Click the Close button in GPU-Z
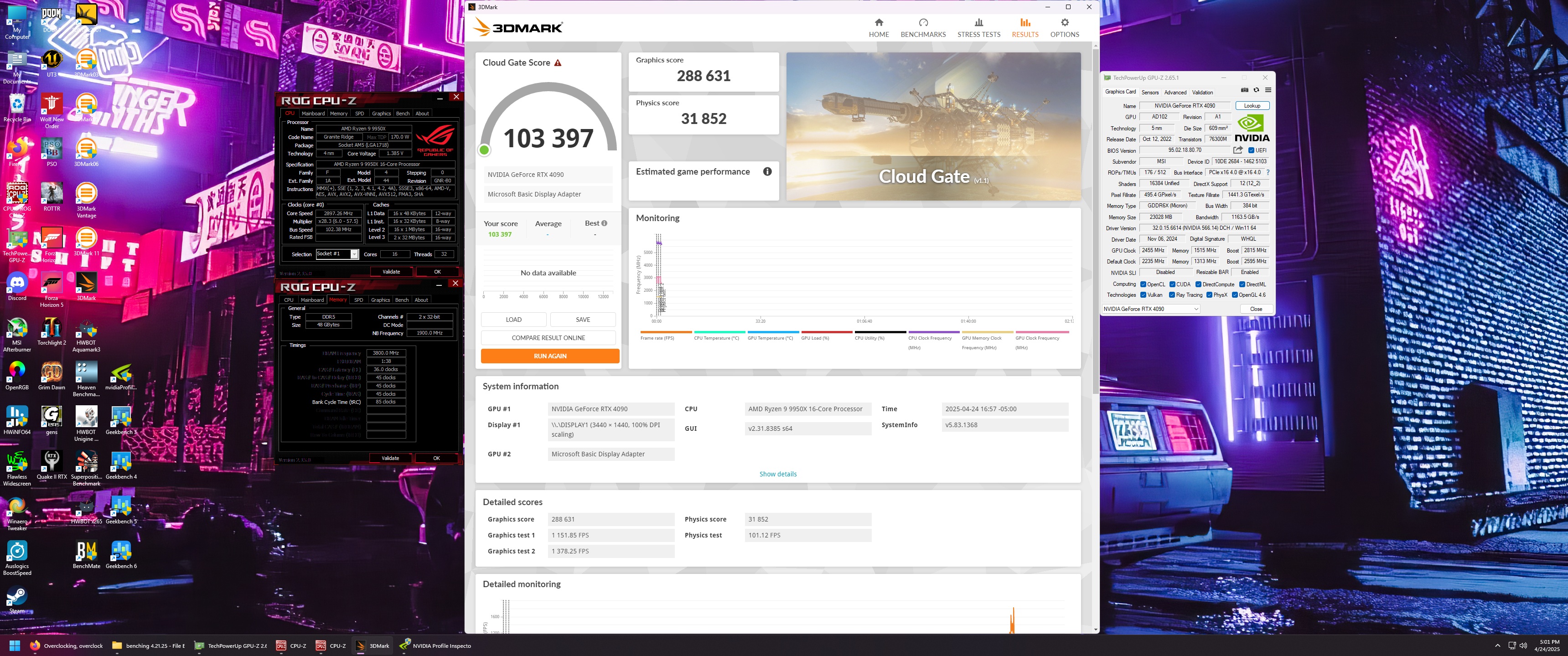 click(1256, 309)
